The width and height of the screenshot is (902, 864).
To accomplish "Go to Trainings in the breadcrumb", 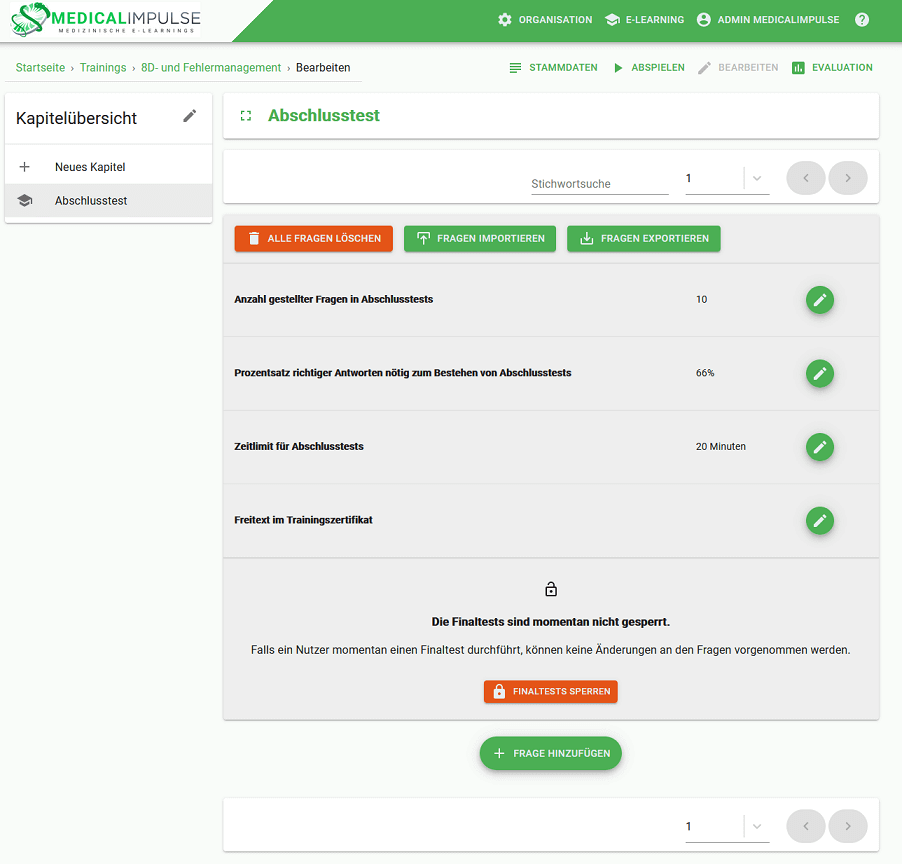I will pyautogui.click(x=103, y=68).
